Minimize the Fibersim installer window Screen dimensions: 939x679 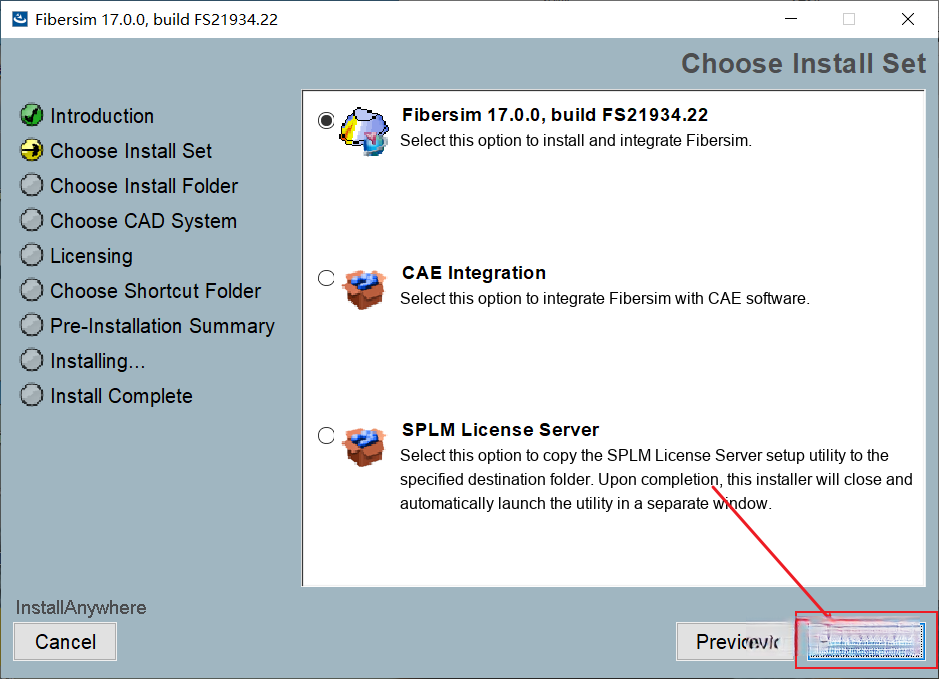click(x=791, y=19)
